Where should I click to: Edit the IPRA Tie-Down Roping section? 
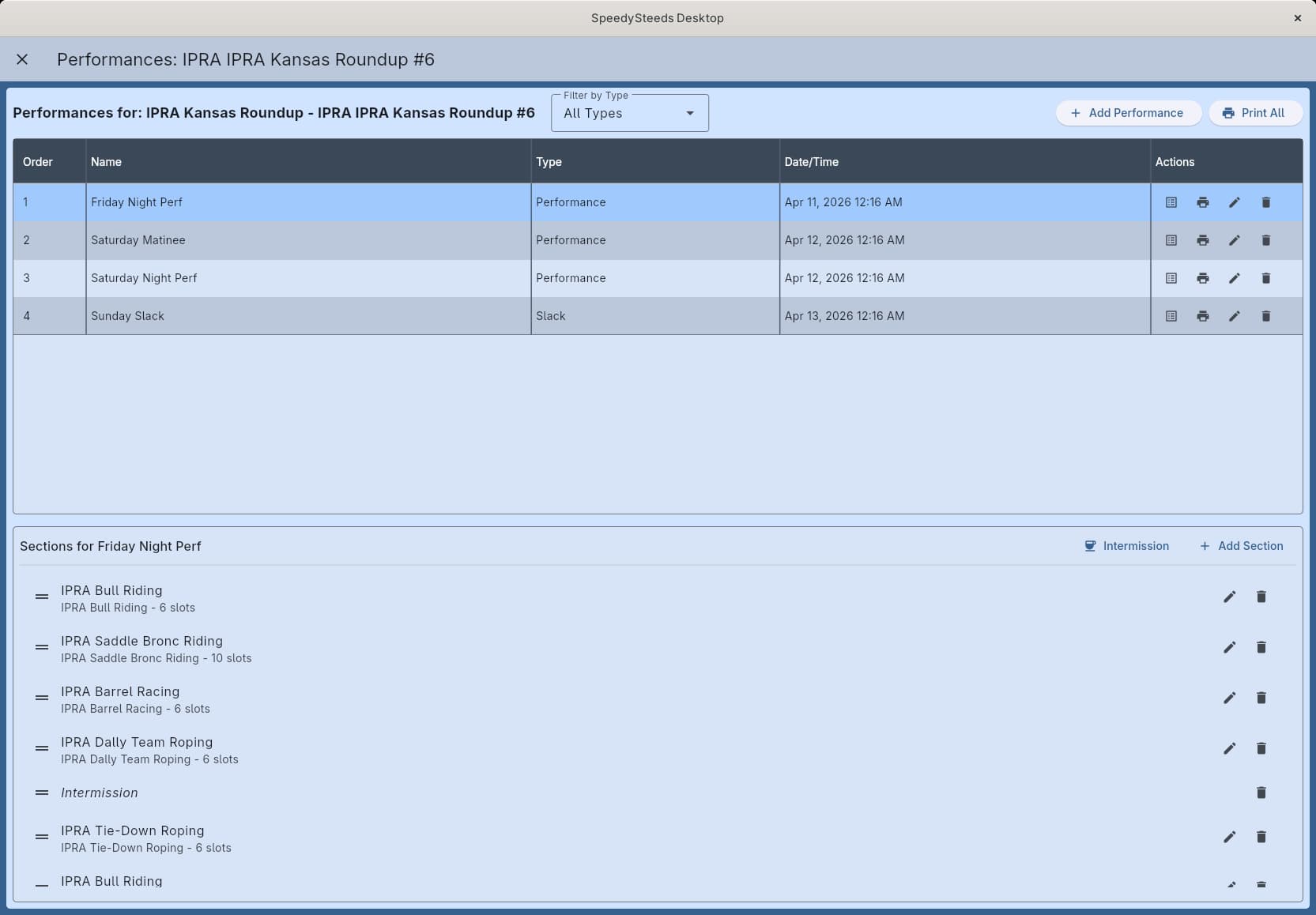pyautogui.click(x=1230, y=837)
